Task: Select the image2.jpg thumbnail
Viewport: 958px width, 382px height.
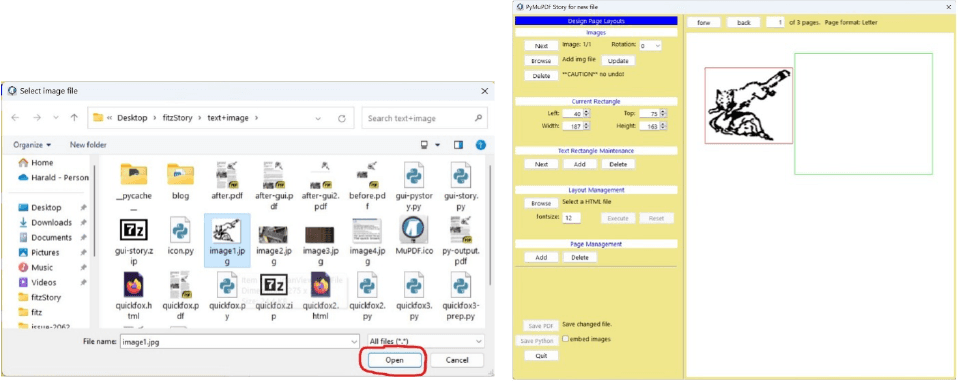Action: 274,233
